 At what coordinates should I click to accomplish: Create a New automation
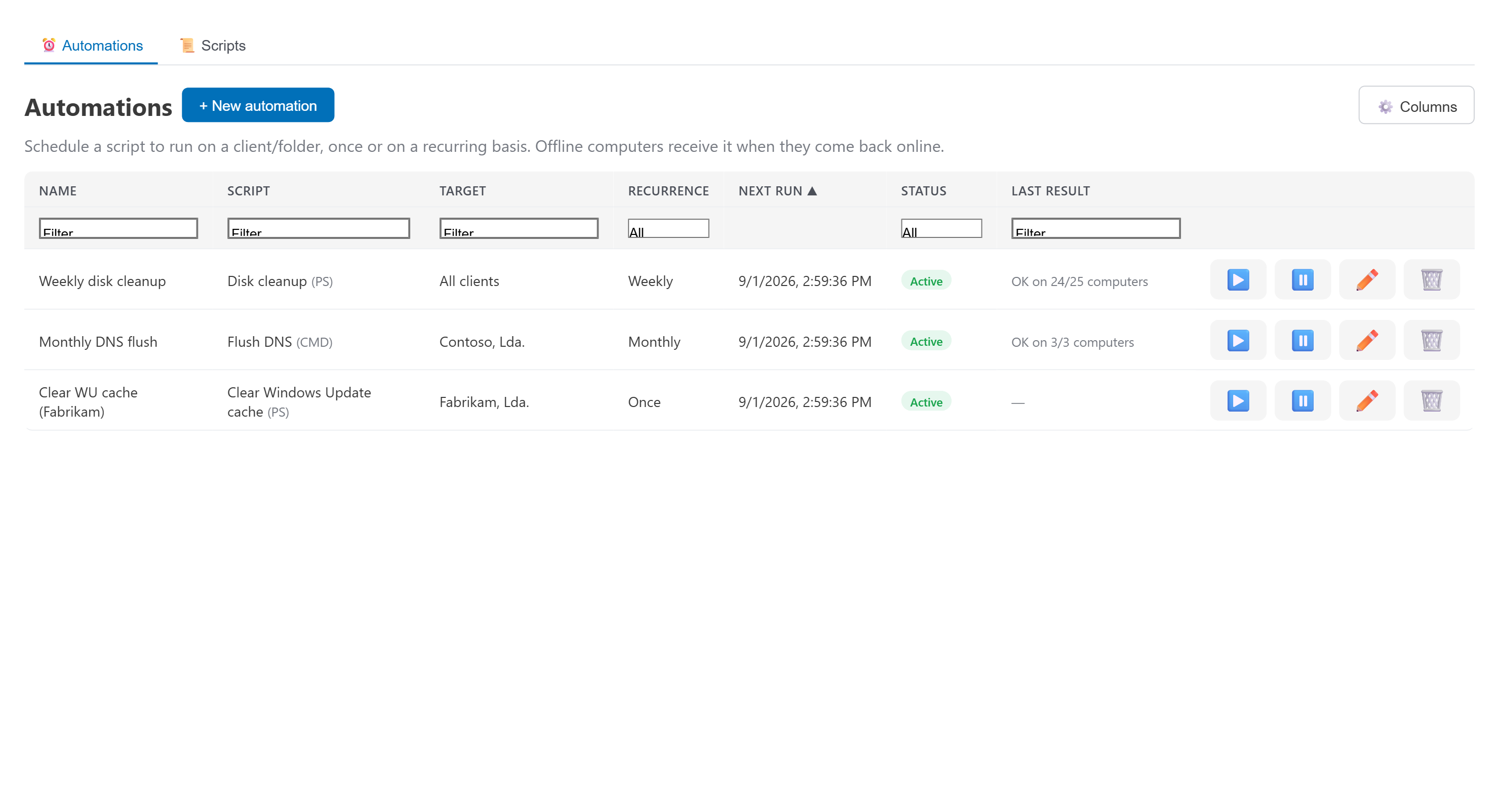pos(258,105)
